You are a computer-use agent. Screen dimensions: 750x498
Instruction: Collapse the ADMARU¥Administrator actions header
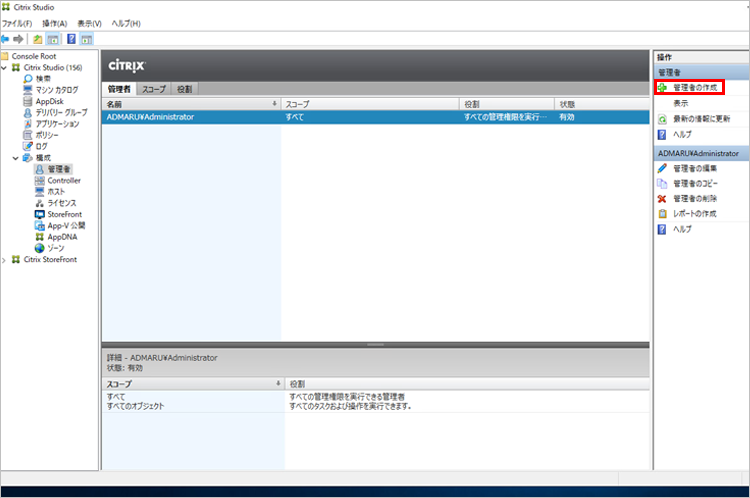point(701,153)
